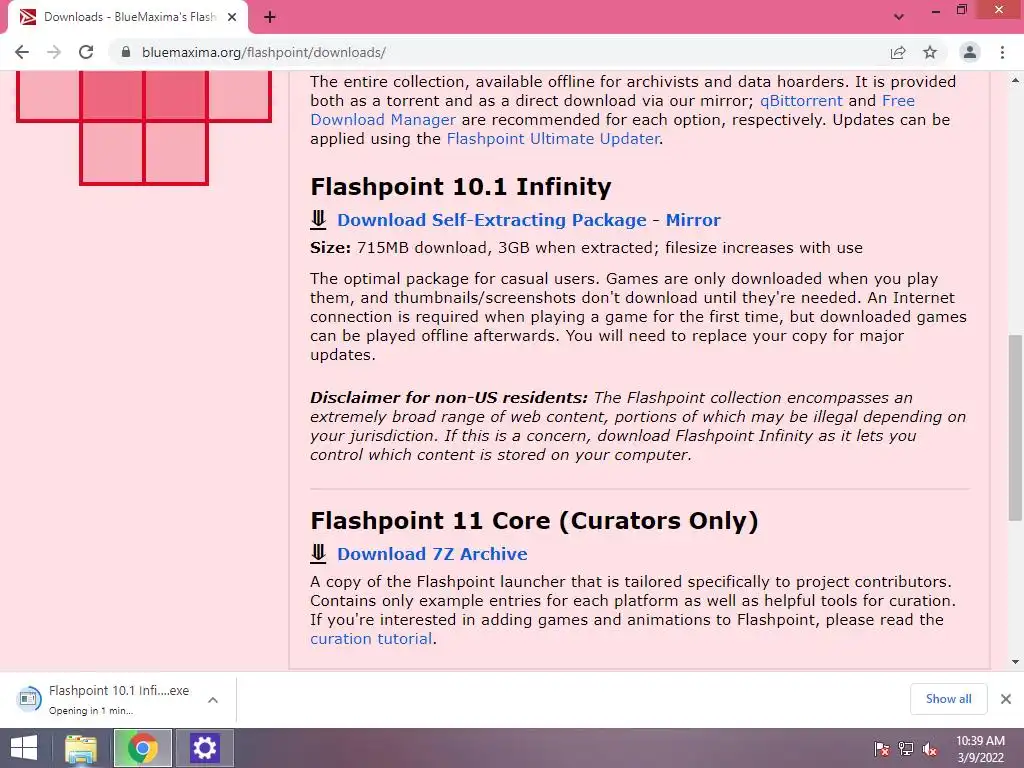Go back to the previous page

tap(22, 52)
